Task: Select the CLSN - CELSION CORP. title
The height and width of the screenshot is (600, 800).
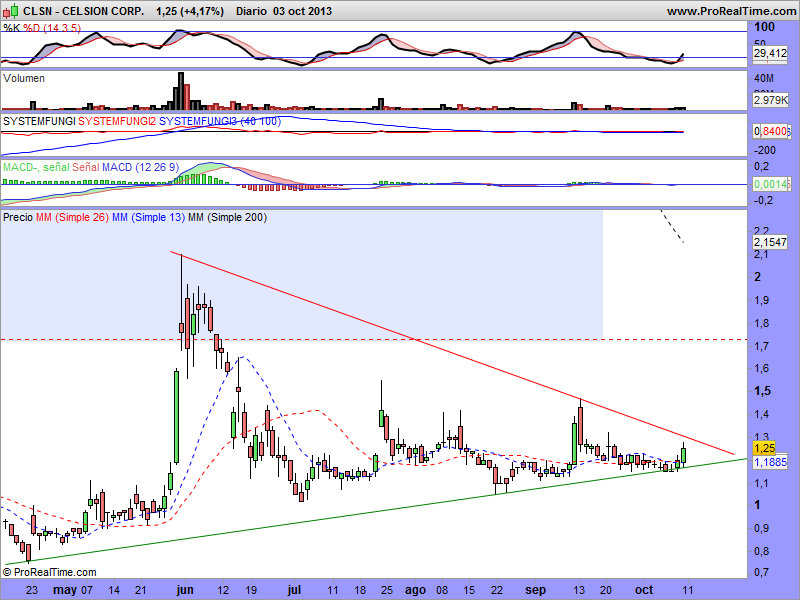Action: [84, 11]
